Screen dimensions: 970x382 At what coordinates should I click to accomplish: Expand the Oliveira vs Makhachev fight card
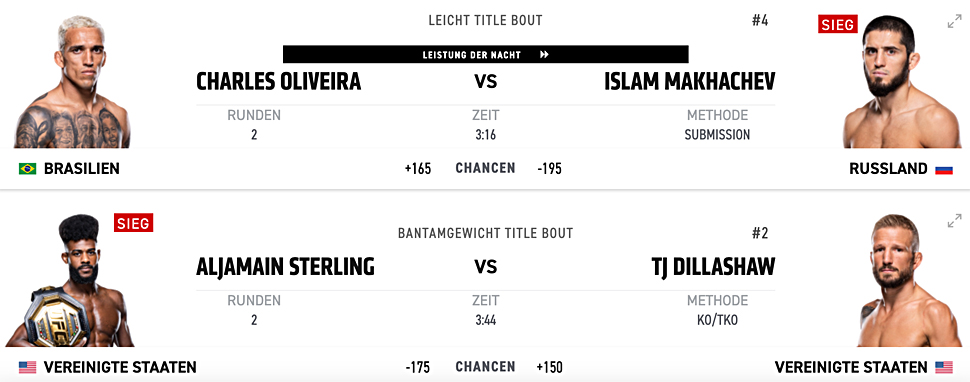coord(955,22)
